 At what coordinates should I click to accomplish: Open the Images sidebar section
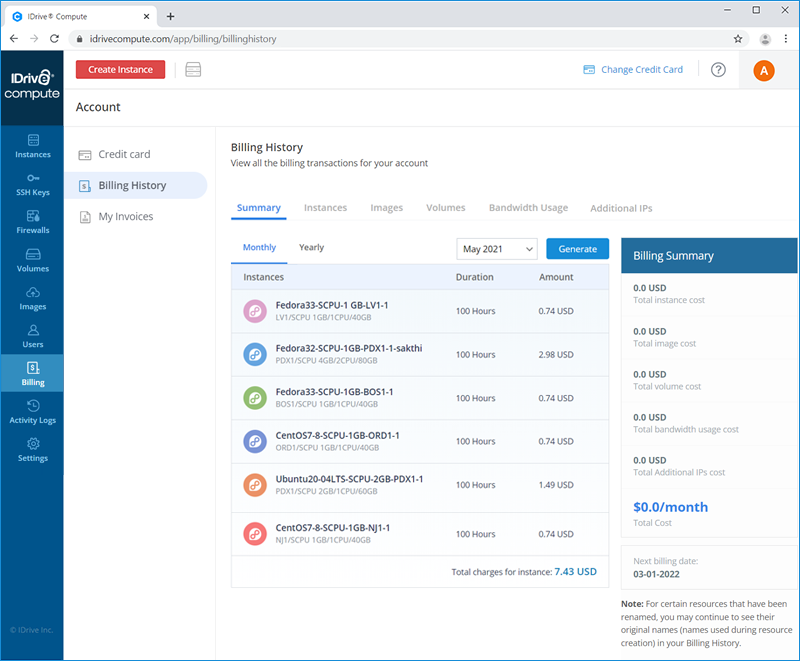(x=33, y=298)
